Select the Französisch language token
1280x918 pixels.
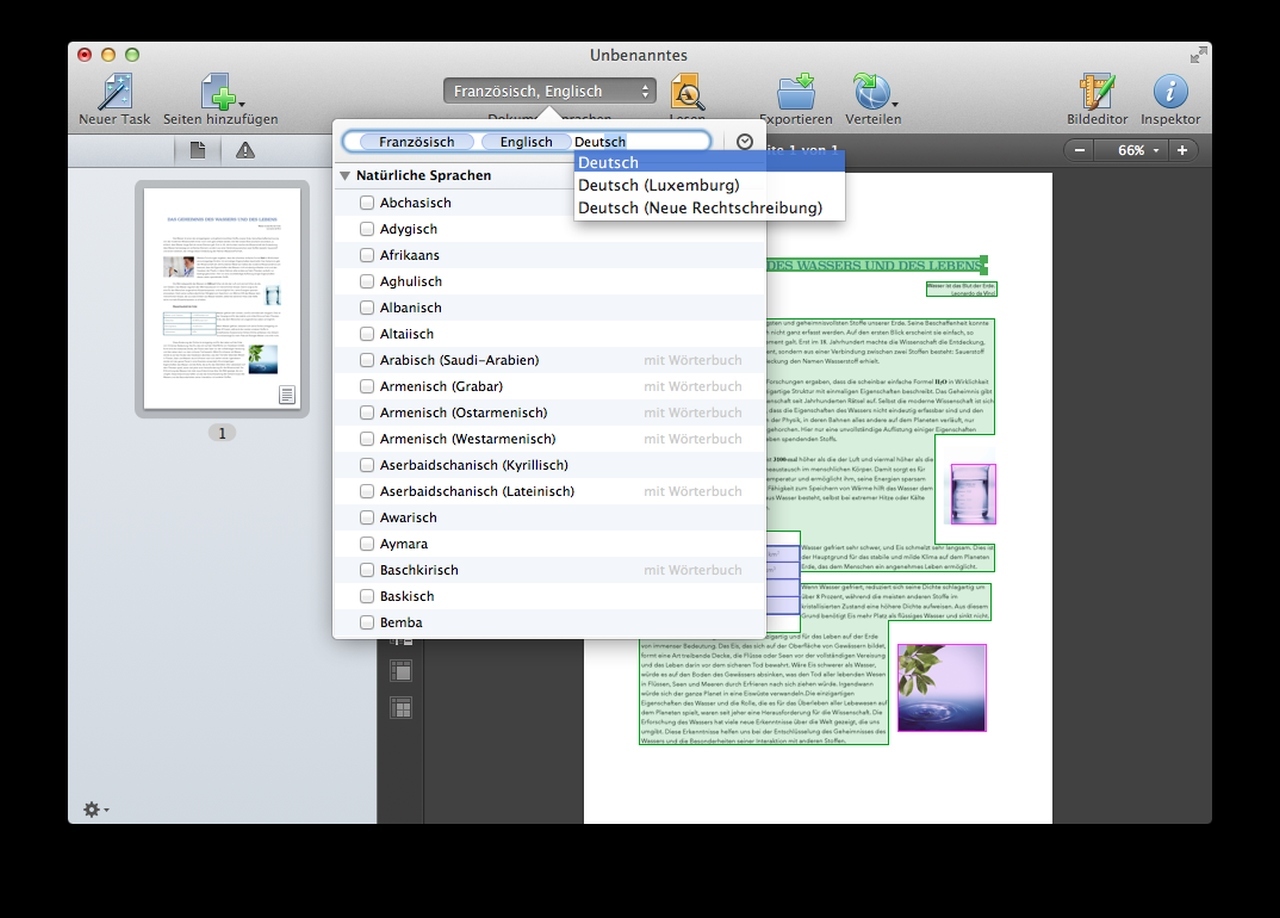pos(416,142)
